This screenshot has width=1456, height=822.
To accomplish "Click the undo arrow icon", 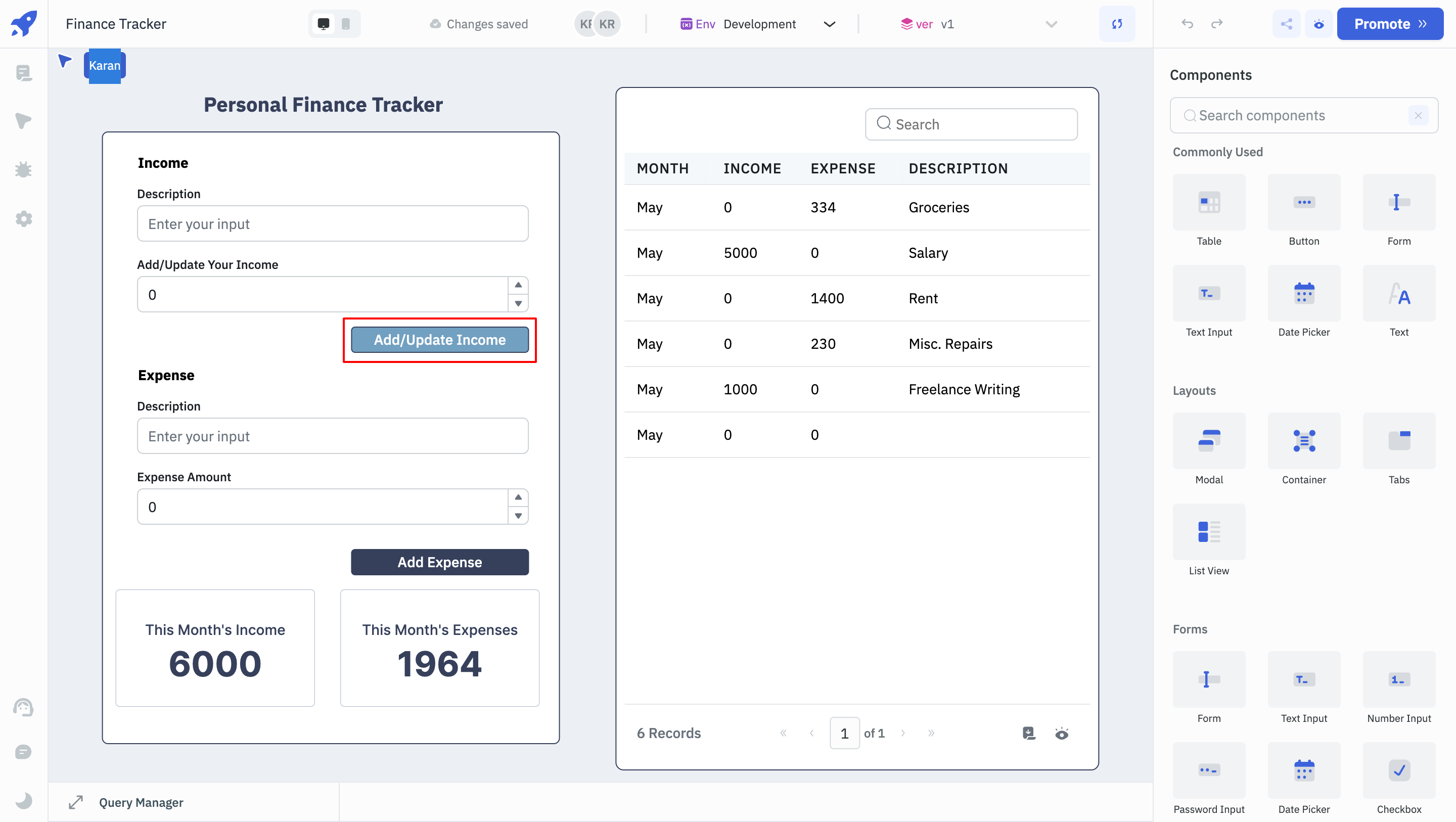I will click(x=1188, y=23).
